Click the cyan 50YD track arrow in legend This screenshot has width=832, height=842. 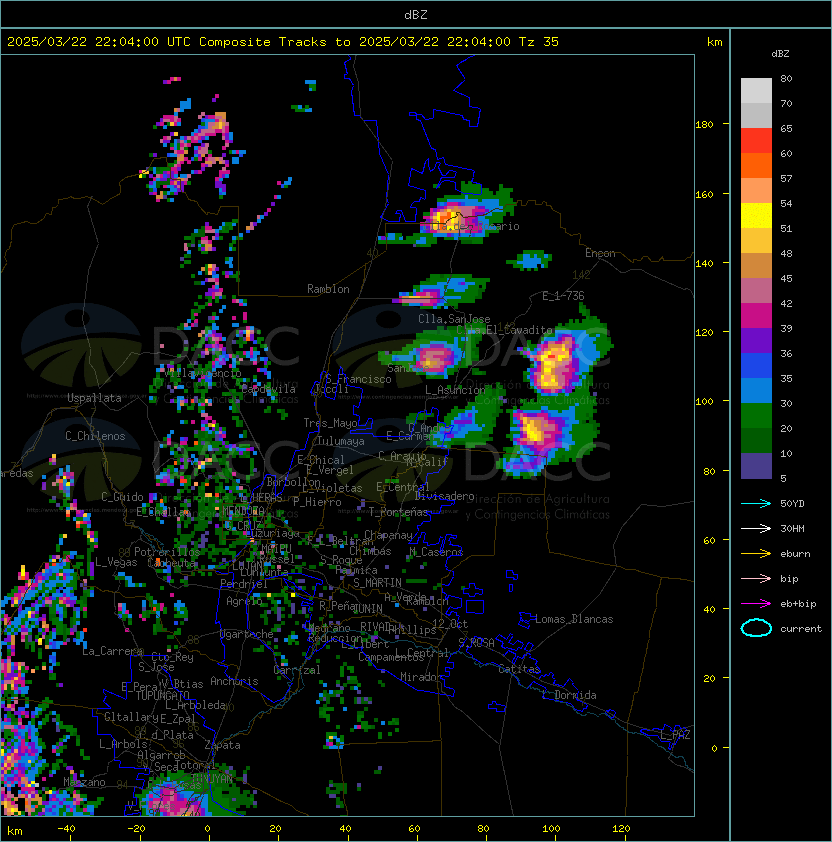756,504
